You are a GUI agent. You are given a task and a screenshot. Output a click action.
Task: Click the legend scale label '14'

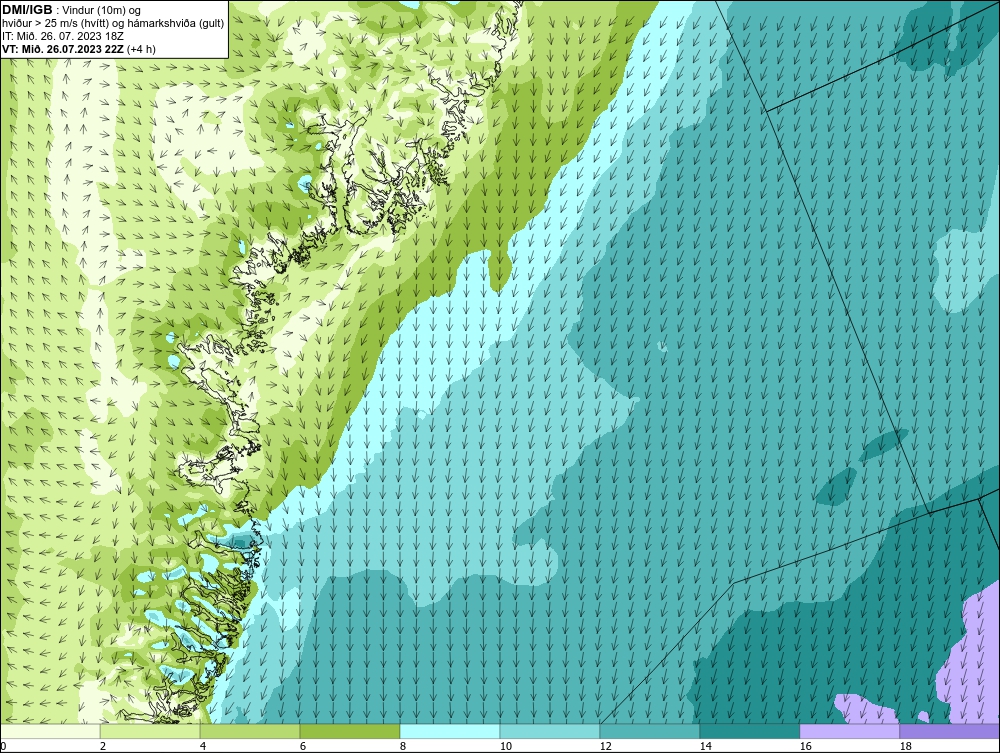coord(705,746)
